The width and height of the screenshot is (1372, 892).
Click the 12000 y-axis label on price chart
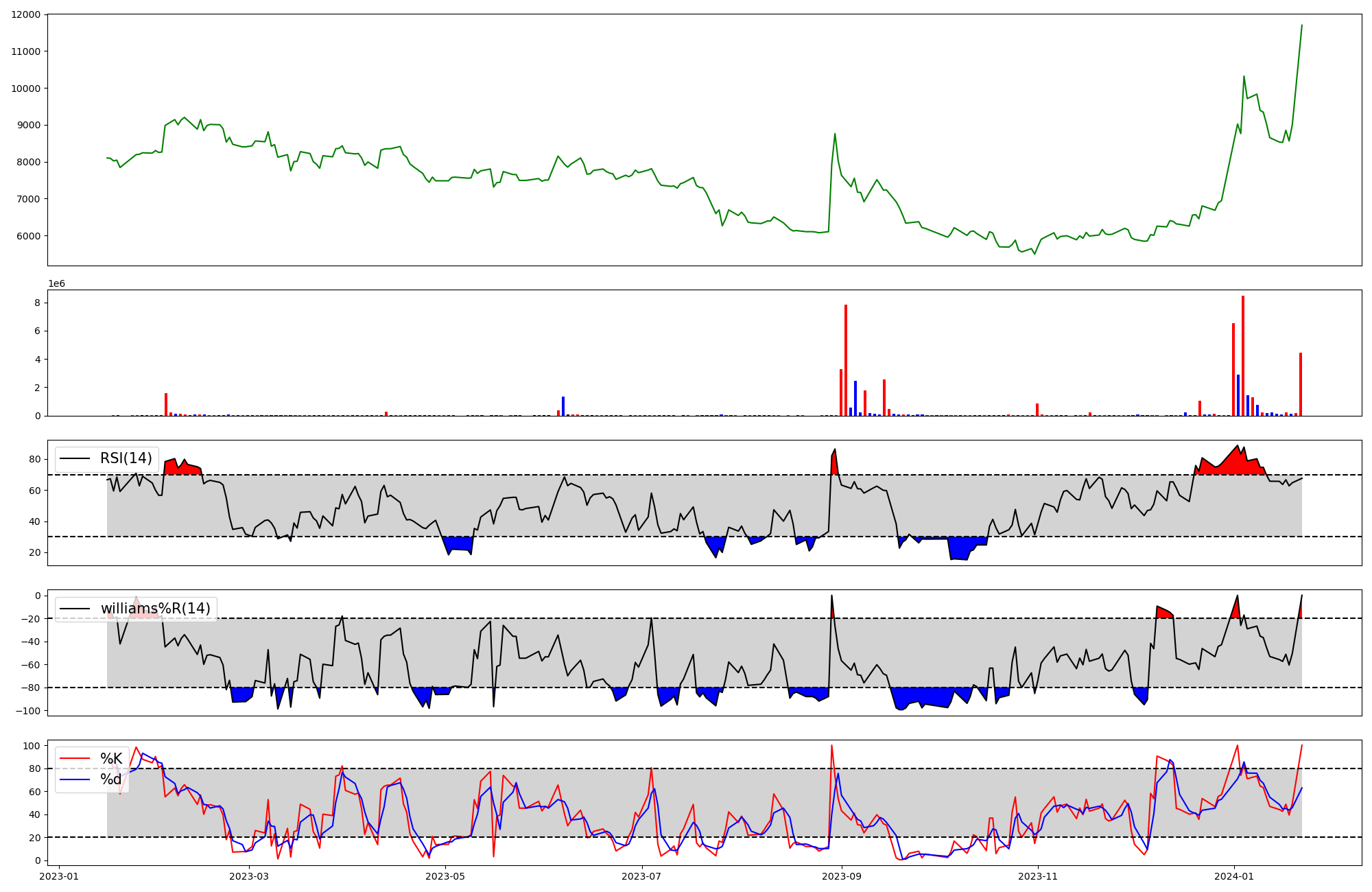pos(26,14)
